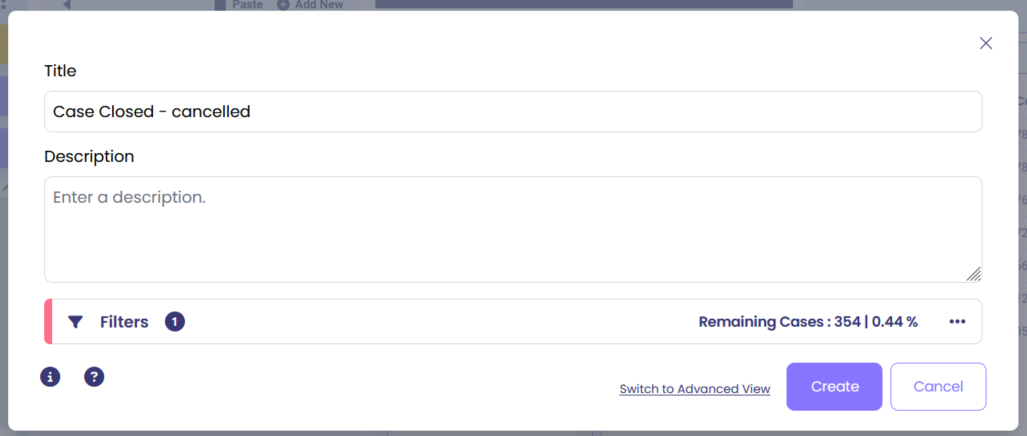1027x436 pixels.
Task: Open the info icon at bottom left
Action: pos(50,377)
